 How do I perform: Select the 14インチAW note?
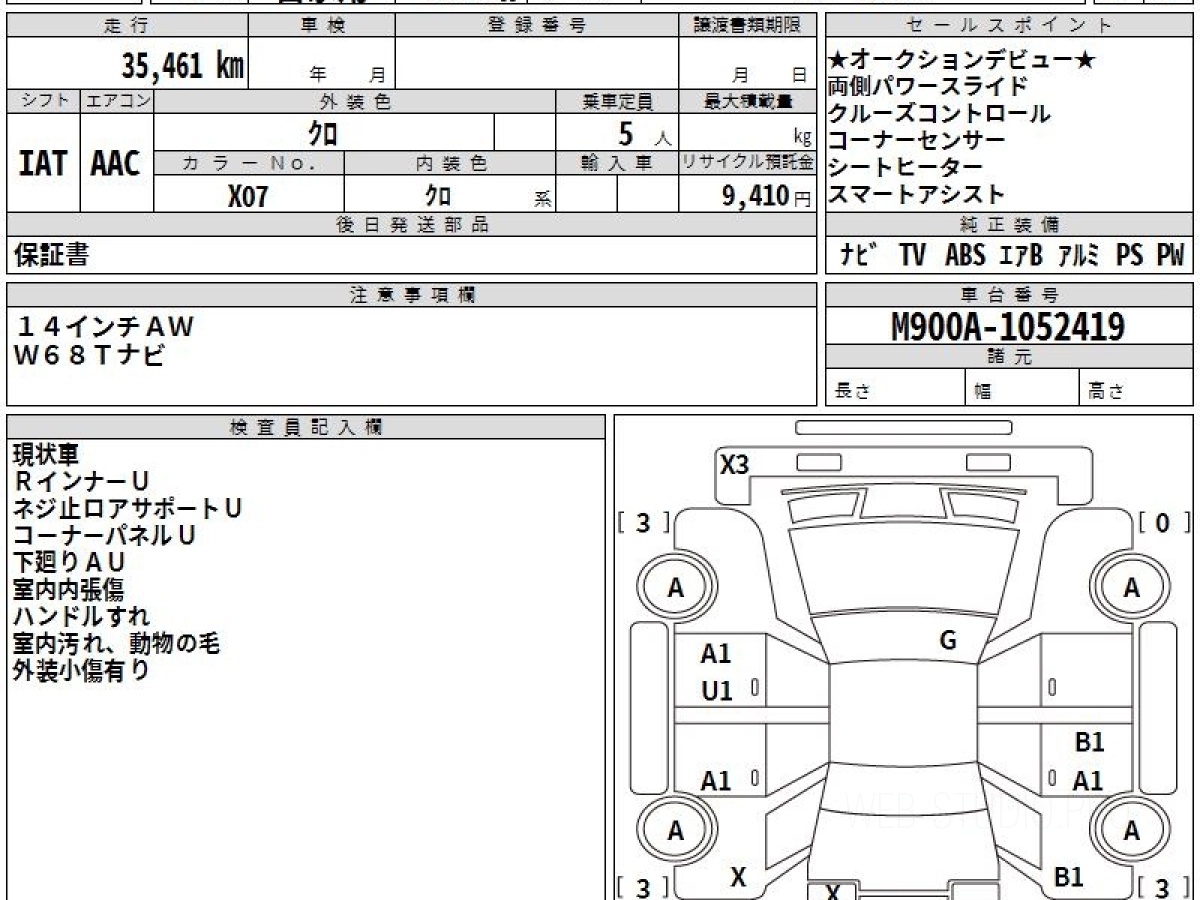[x=104, y=327]
